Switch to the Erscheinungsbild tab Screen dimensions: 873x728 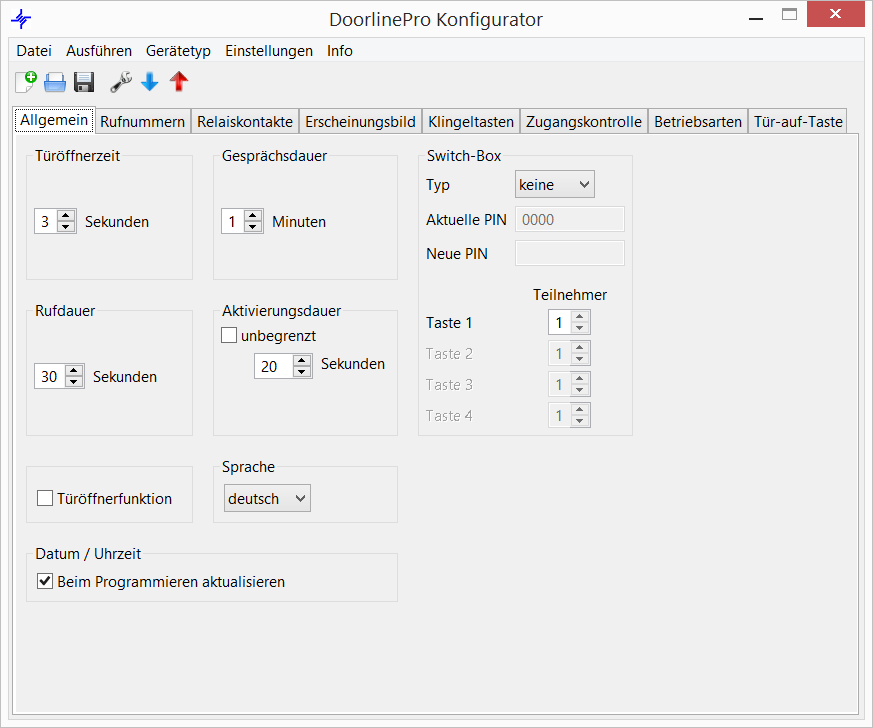(360, 121)
